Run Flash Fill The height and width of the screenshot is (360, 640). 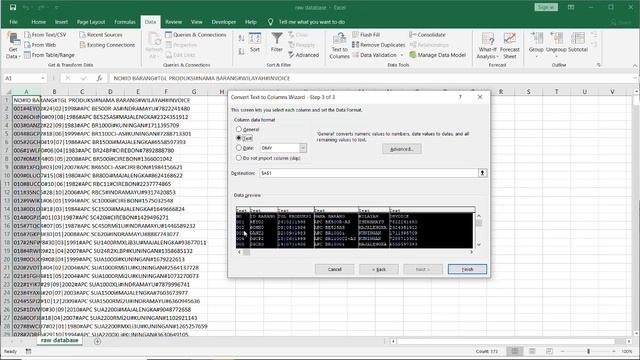[x=366, y=35]
